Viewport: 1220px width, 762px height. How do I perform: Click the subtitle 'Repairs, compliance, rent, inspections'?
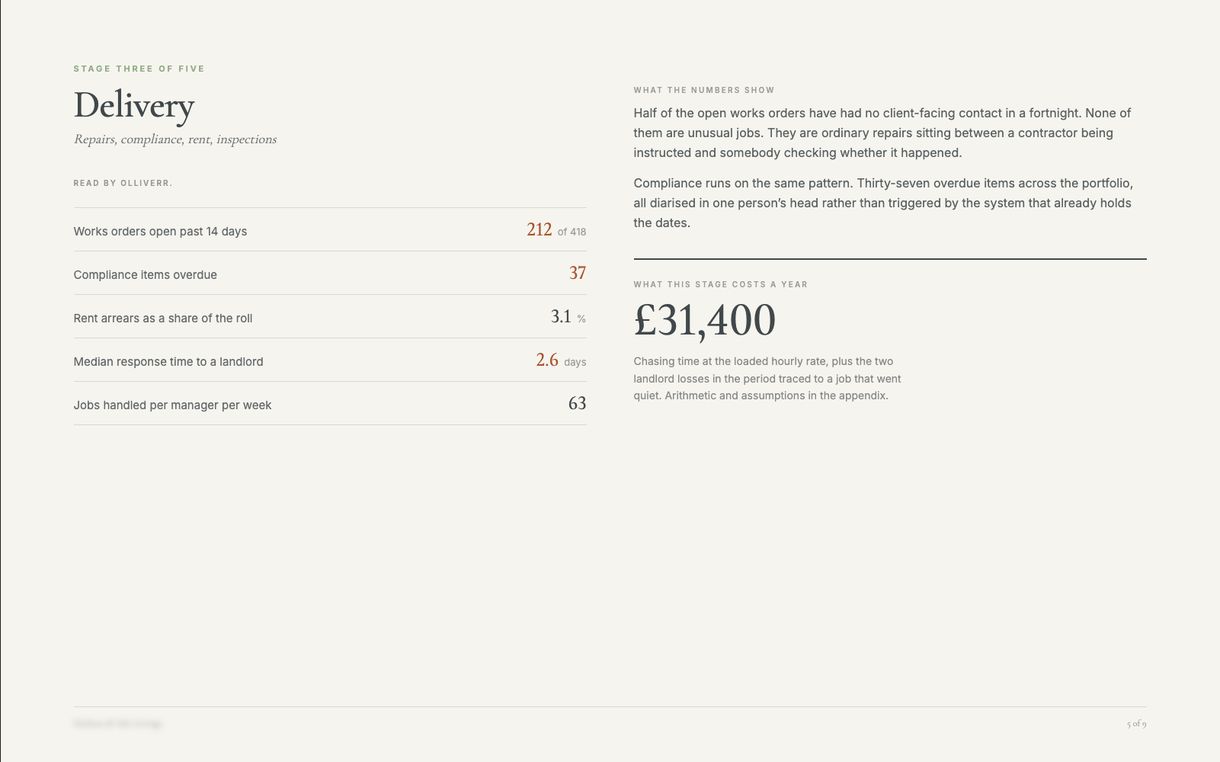pos(175,139)
